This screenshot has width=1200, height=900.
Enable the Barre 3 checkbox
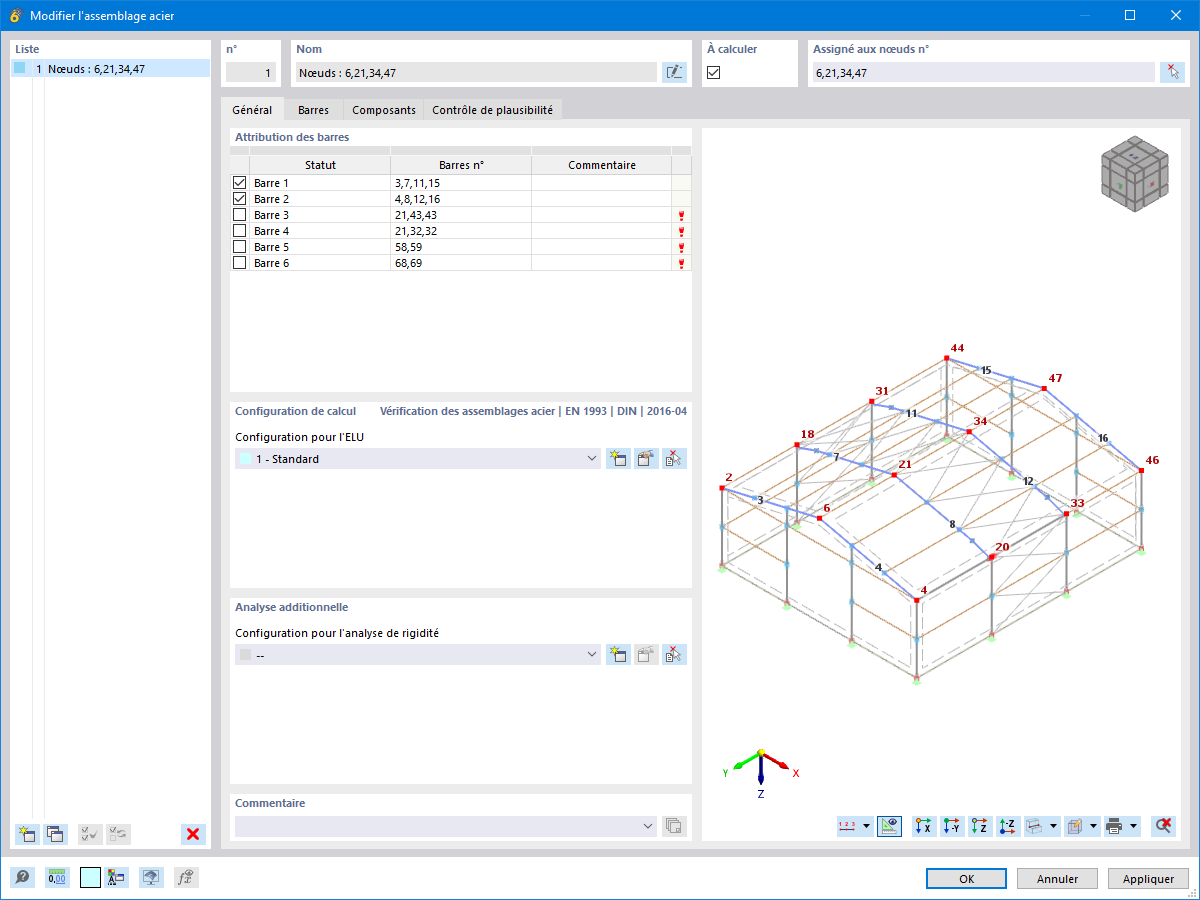click(x=240, y=214)
